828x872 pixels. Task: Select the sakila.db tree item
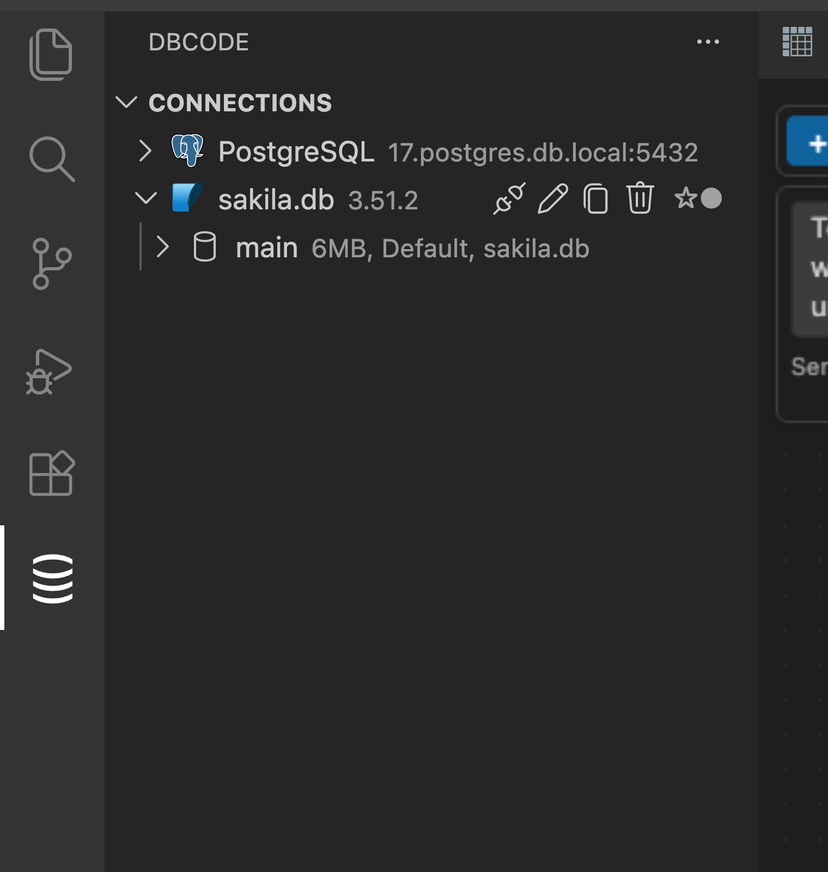coord(276,198)
